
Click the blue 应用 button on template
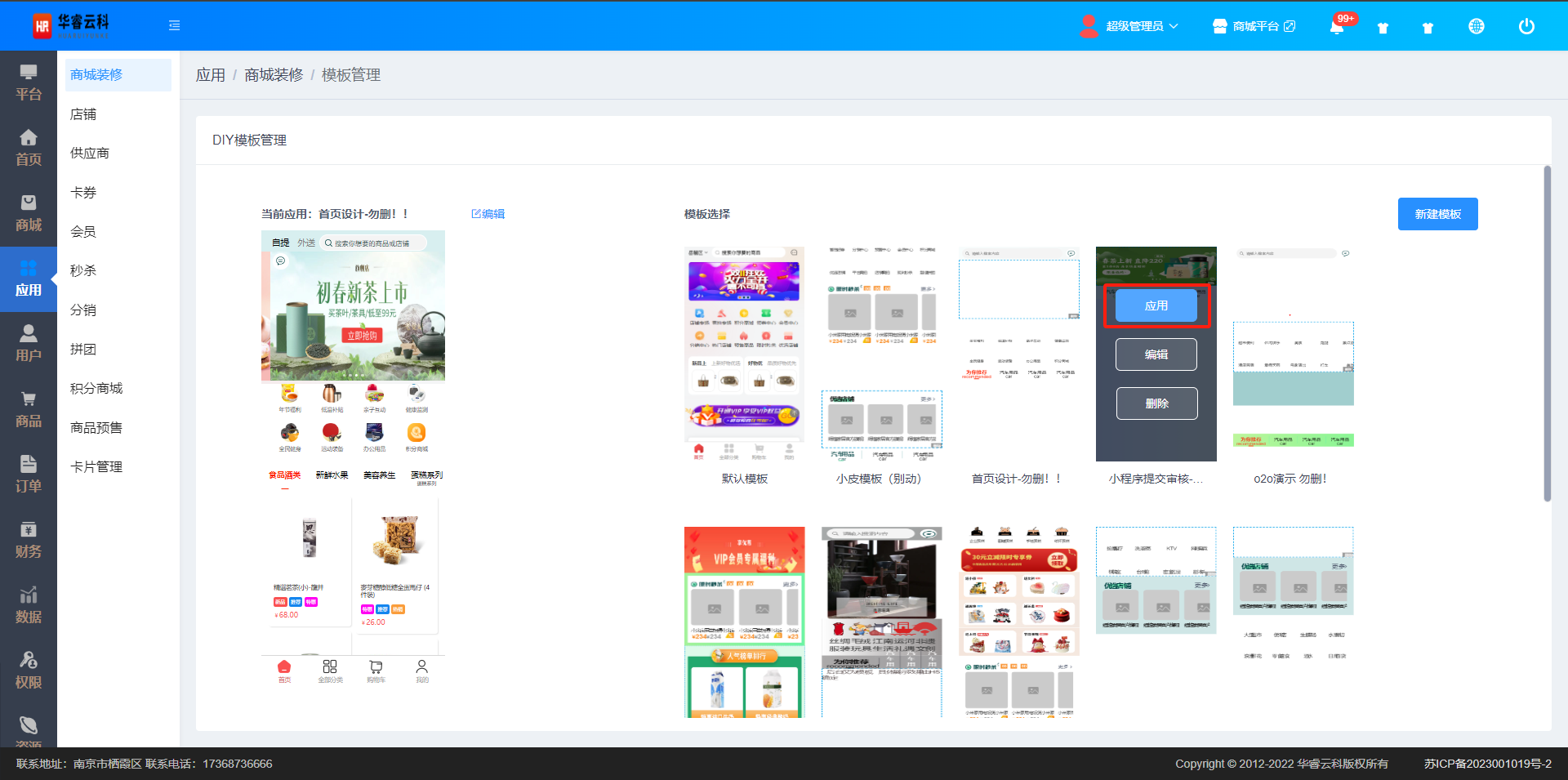click(x=1156, y=305)
